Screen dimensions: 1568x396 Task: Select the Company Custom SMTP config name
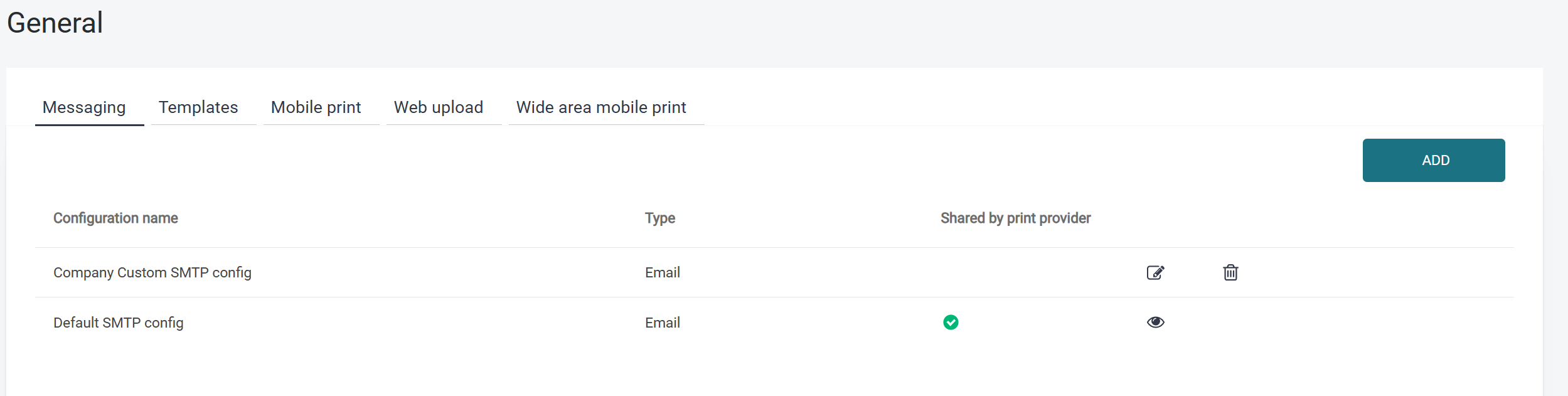pos(152,272)
